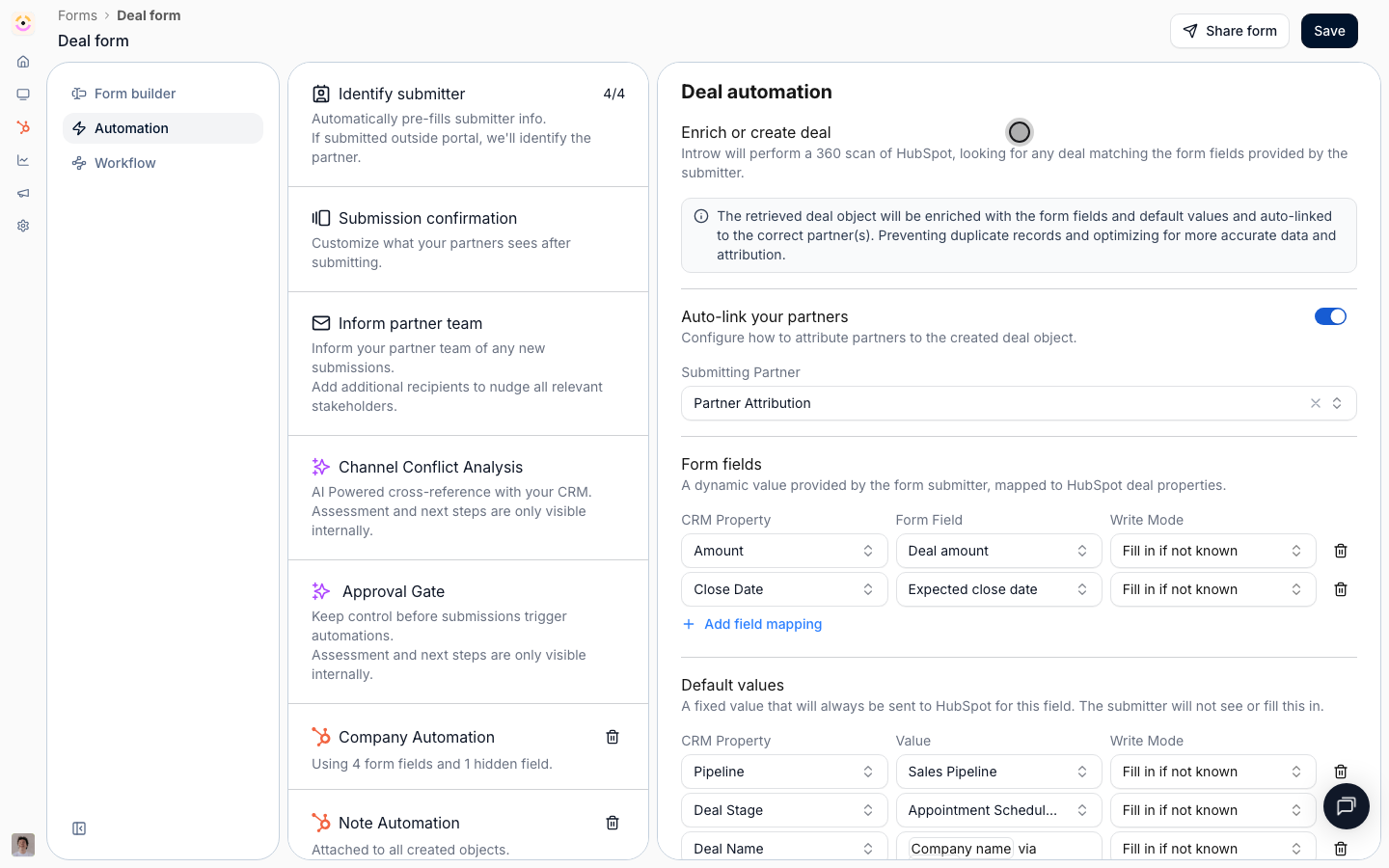Select the Automation tab
The width and height of the screenshot is (1389, 868).
pos(163,128)
